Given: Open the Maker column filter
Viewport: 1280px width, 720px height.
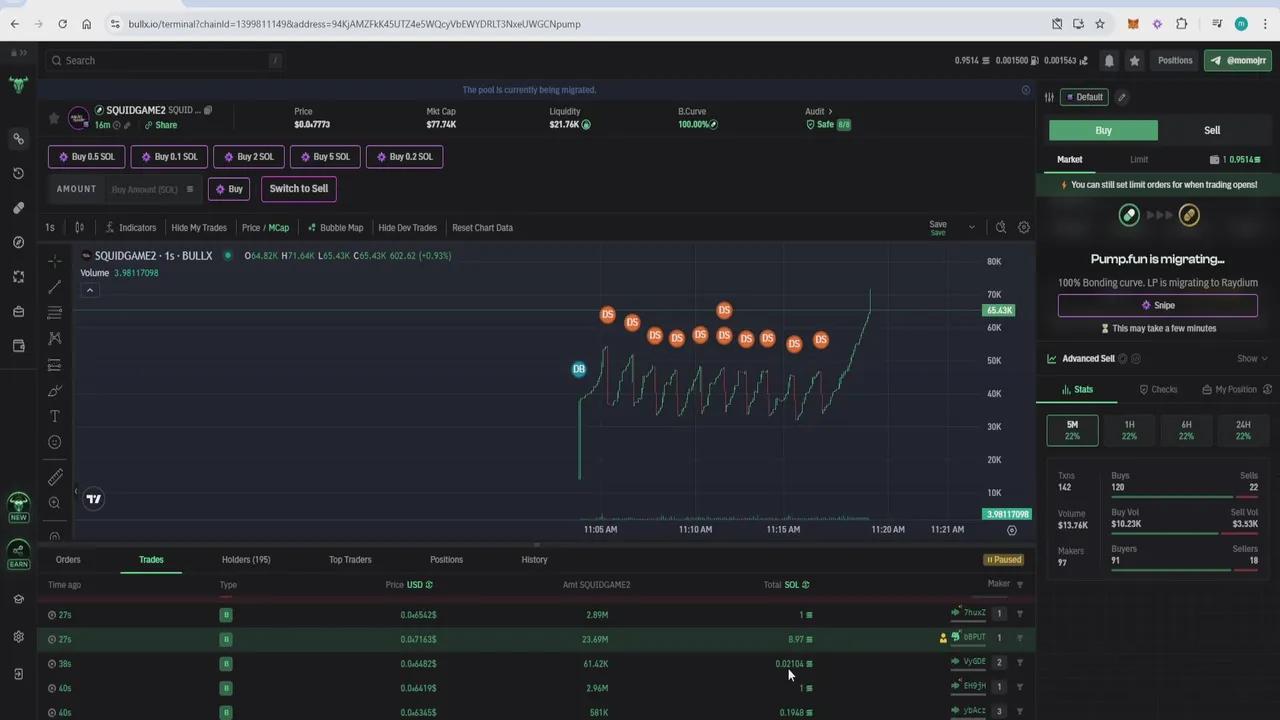Looking at the screenshot, I should [x=1020, y=585].
